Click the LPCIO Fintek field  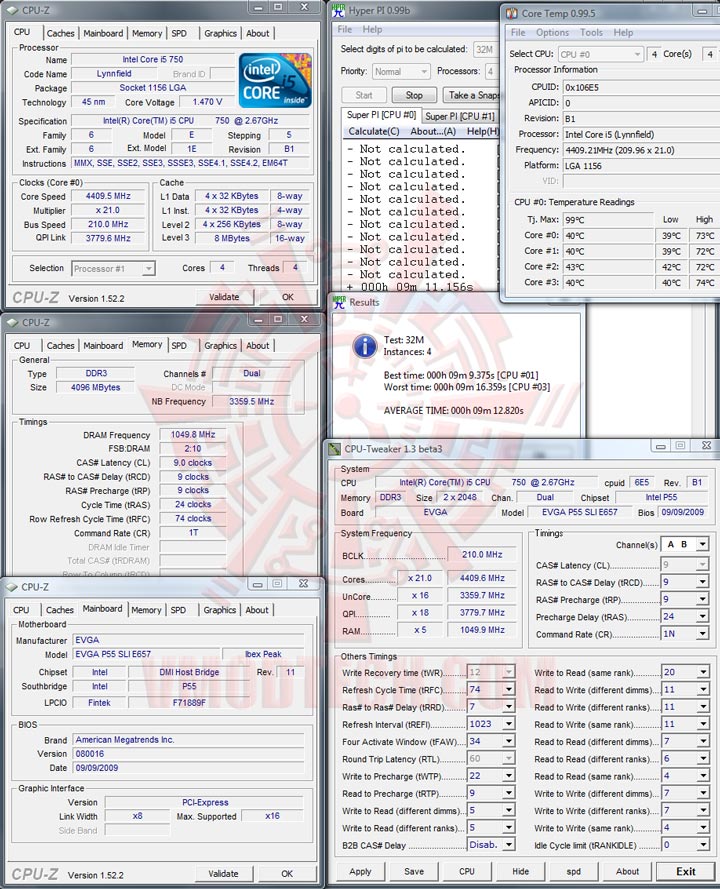coord(99,703)
